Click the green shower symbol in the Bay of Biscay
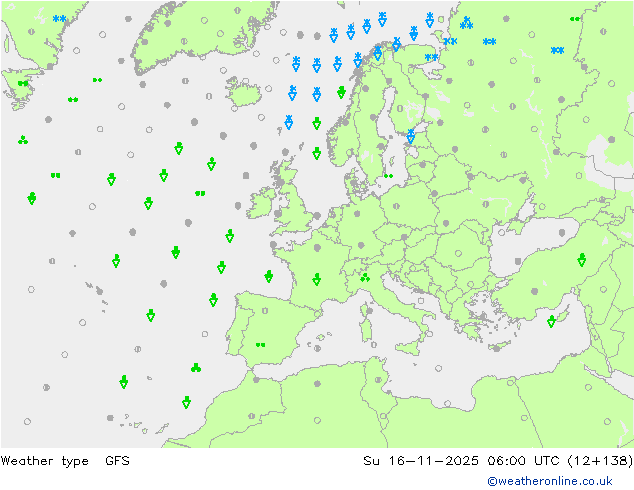The width and height of the screenshot is (634, 490). point(268,277)
